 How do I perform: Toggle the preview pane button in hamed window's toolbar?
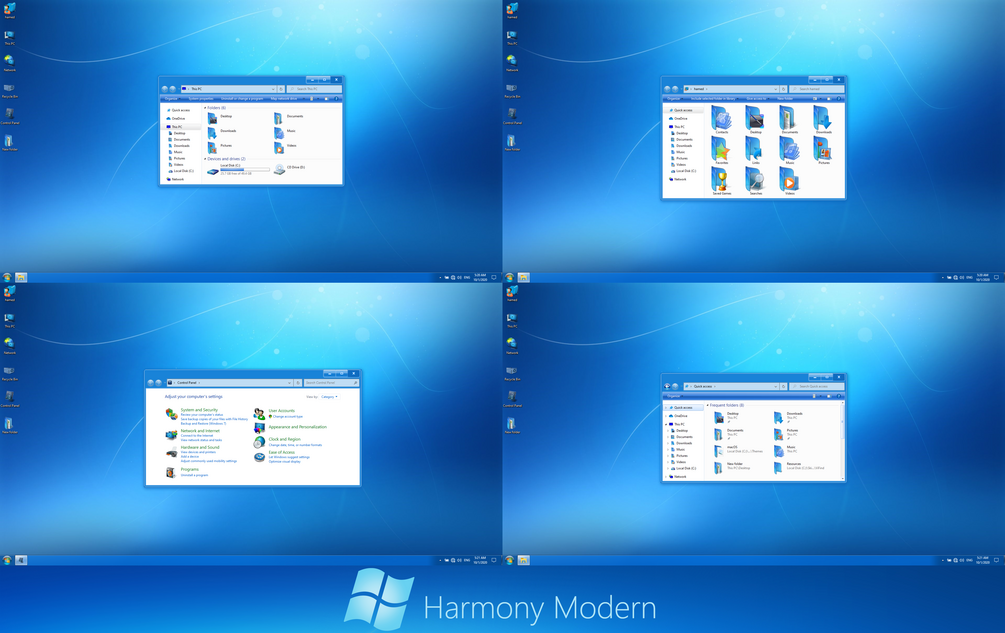click(829, 99)
